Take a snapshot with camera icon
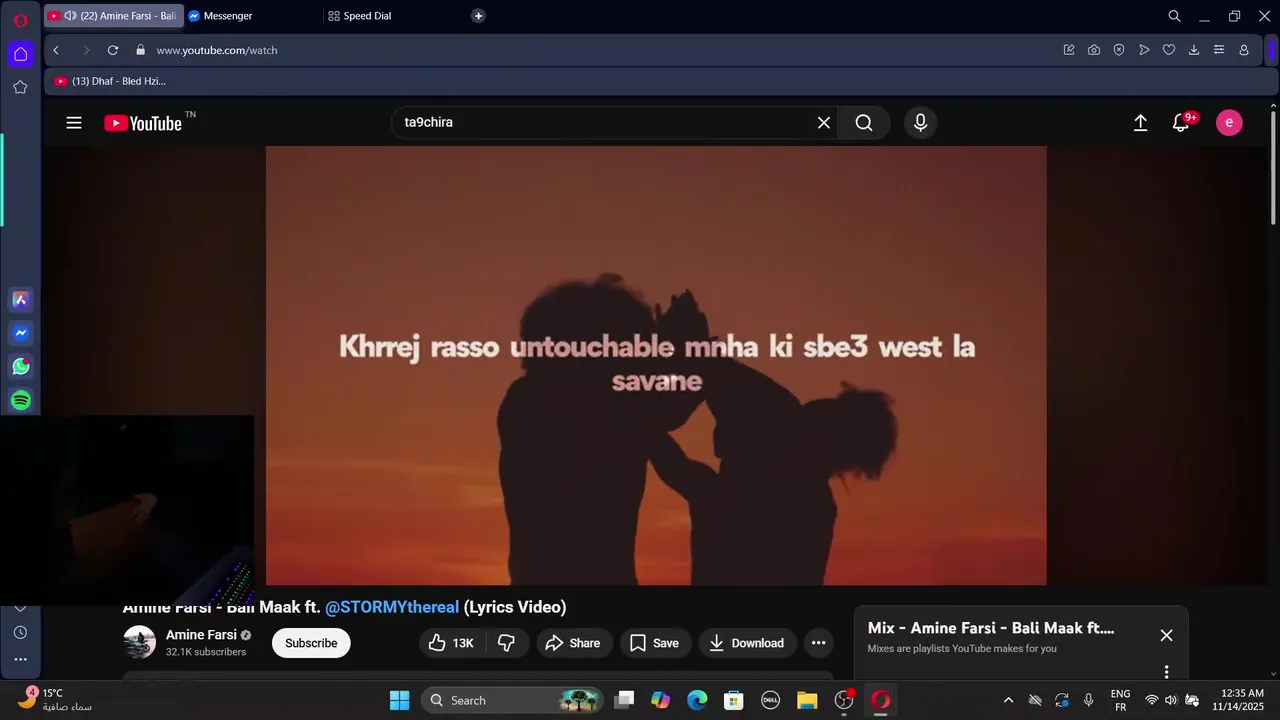 1094,50
